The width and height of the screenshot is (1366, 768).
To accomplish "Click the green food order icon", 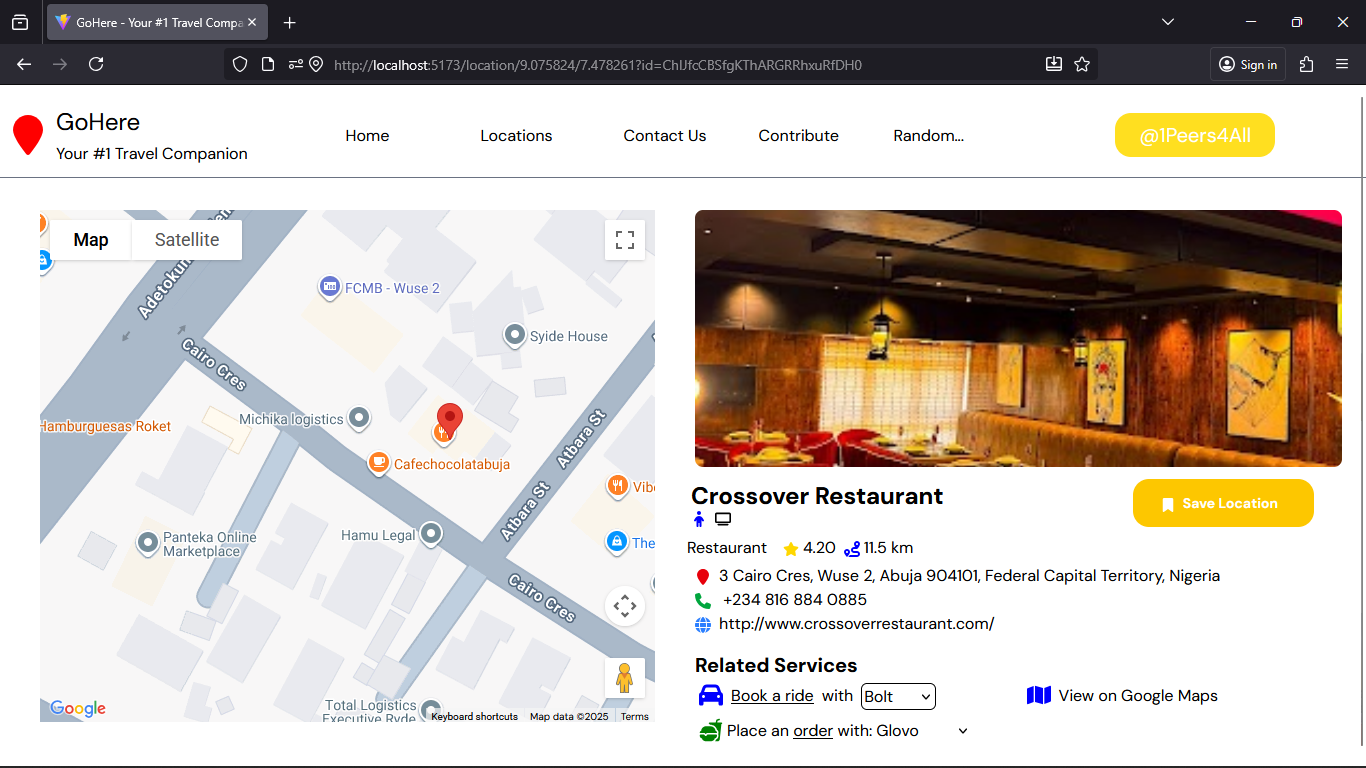I will pyautogui.click(x=710, y=731).
